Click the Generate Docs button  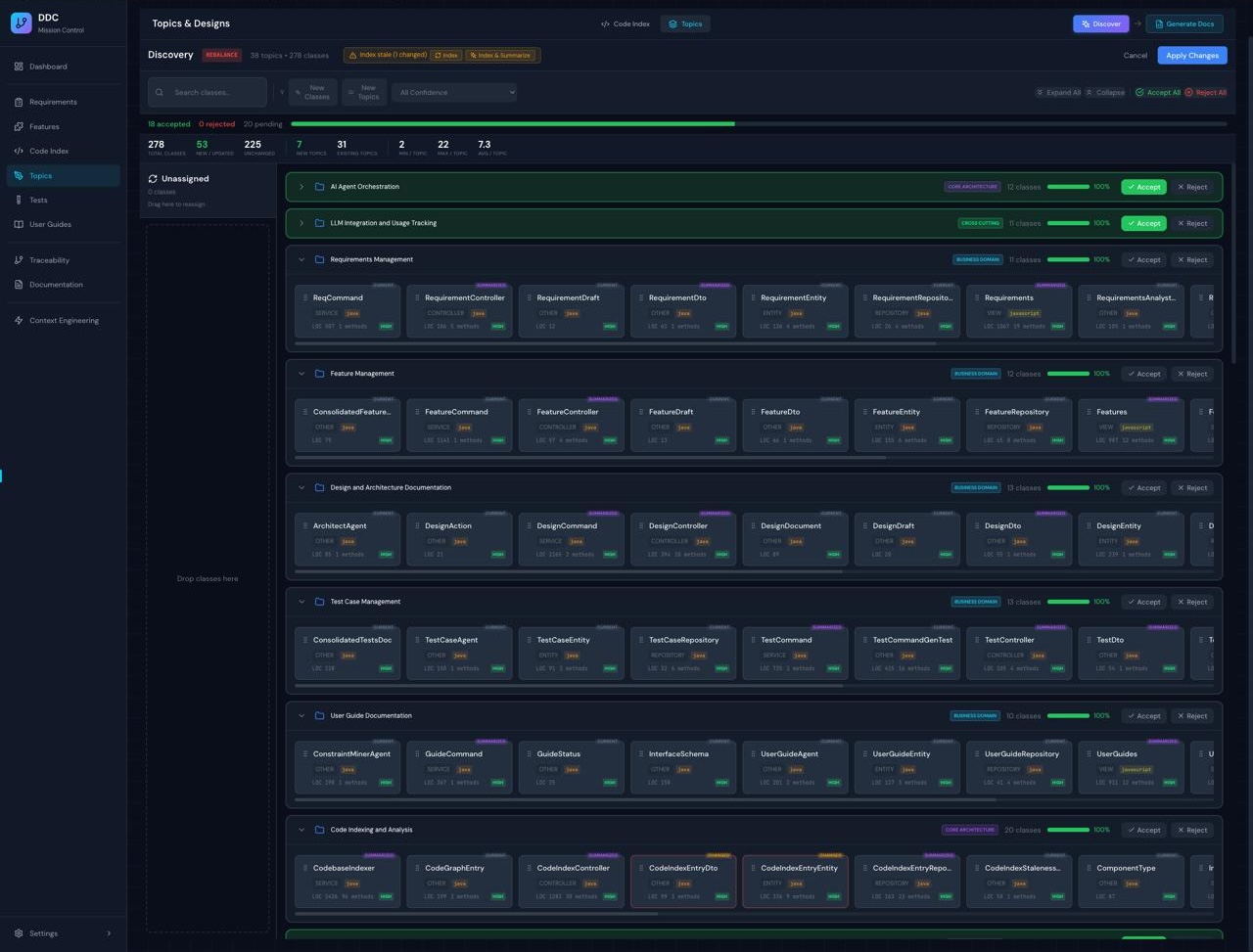click(1184, 23)
